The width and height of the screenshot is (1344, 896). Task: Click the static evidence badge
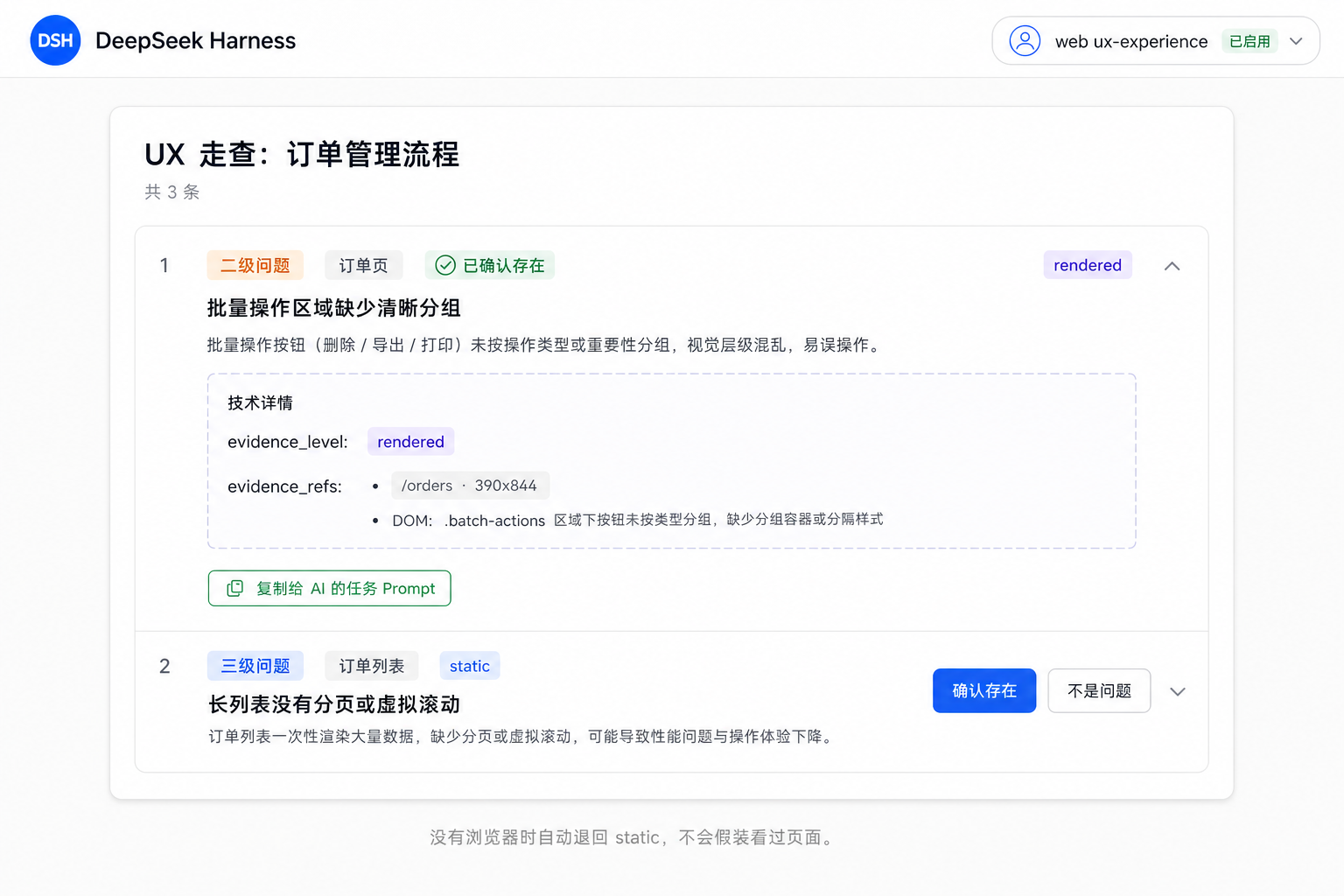coord(470,666)
